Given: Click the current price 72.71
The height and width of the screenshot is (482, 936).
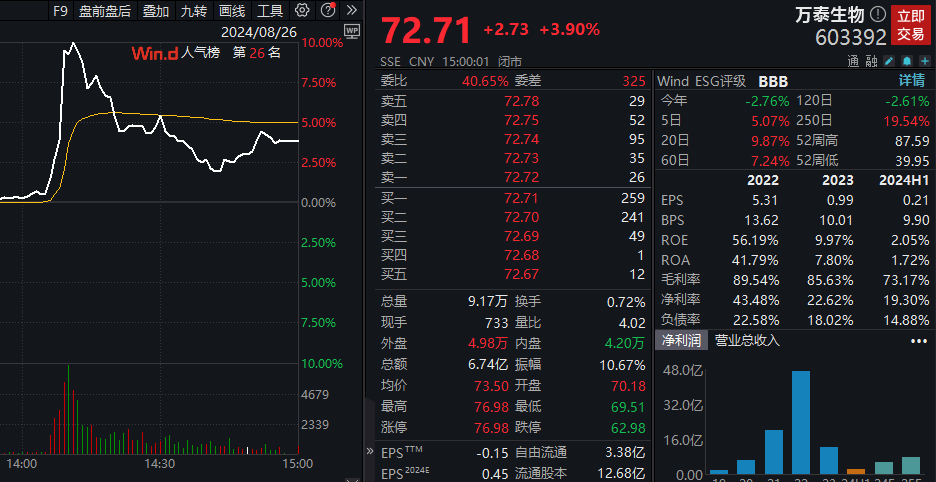Looking at the screenshot, I should tap(426, 30).
